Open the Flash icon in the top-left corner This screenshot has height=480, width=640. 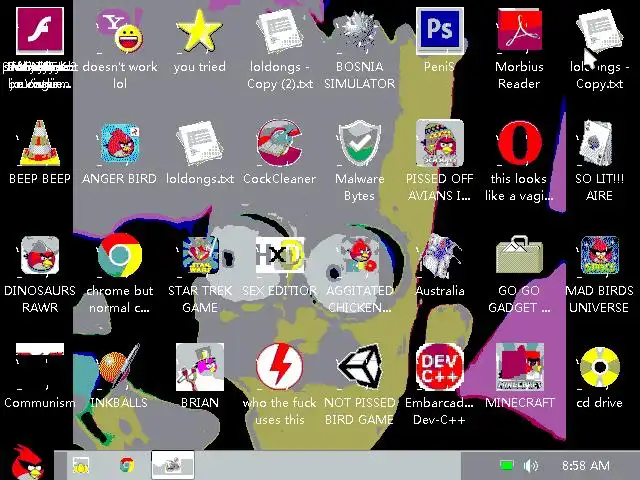(x=40, y=31)
